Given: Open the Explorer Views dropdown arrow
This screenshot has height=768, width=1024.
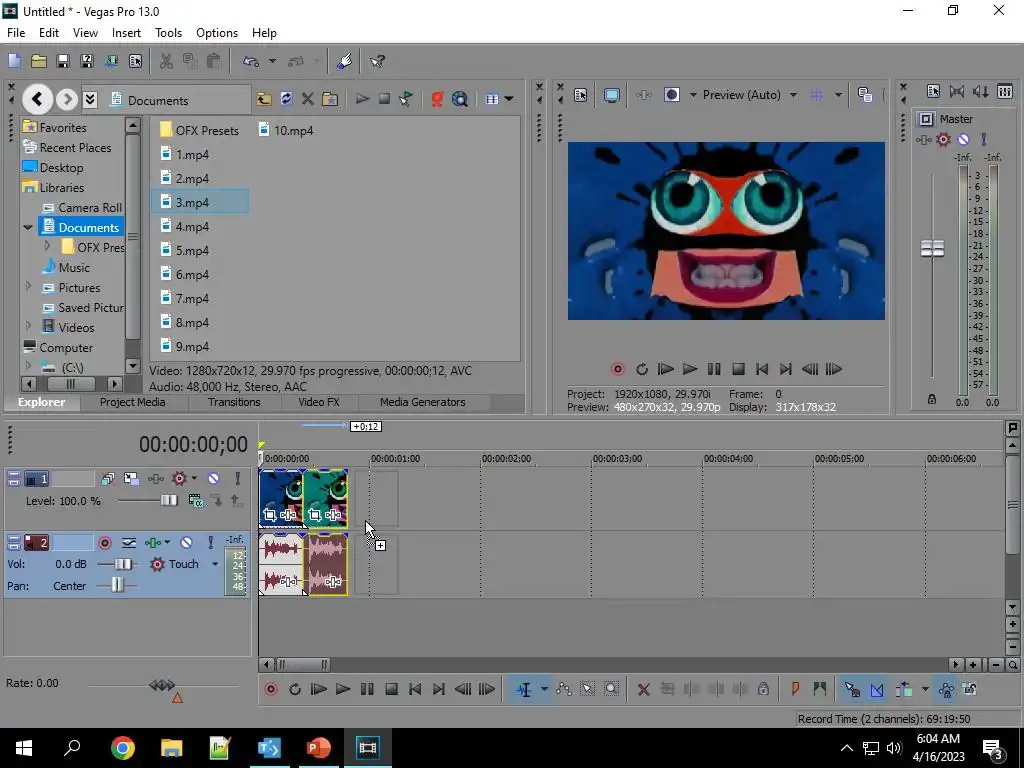Looking at the screenshot, I should pos(509,99).
